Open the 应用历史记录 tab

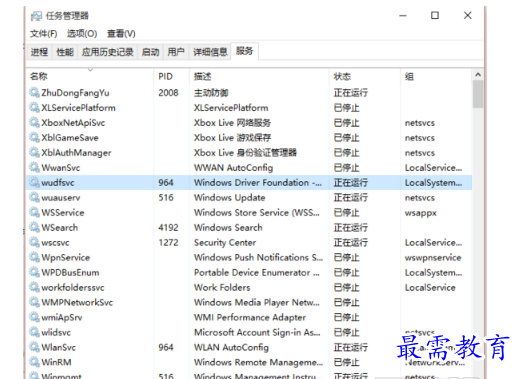pos(108,52)
